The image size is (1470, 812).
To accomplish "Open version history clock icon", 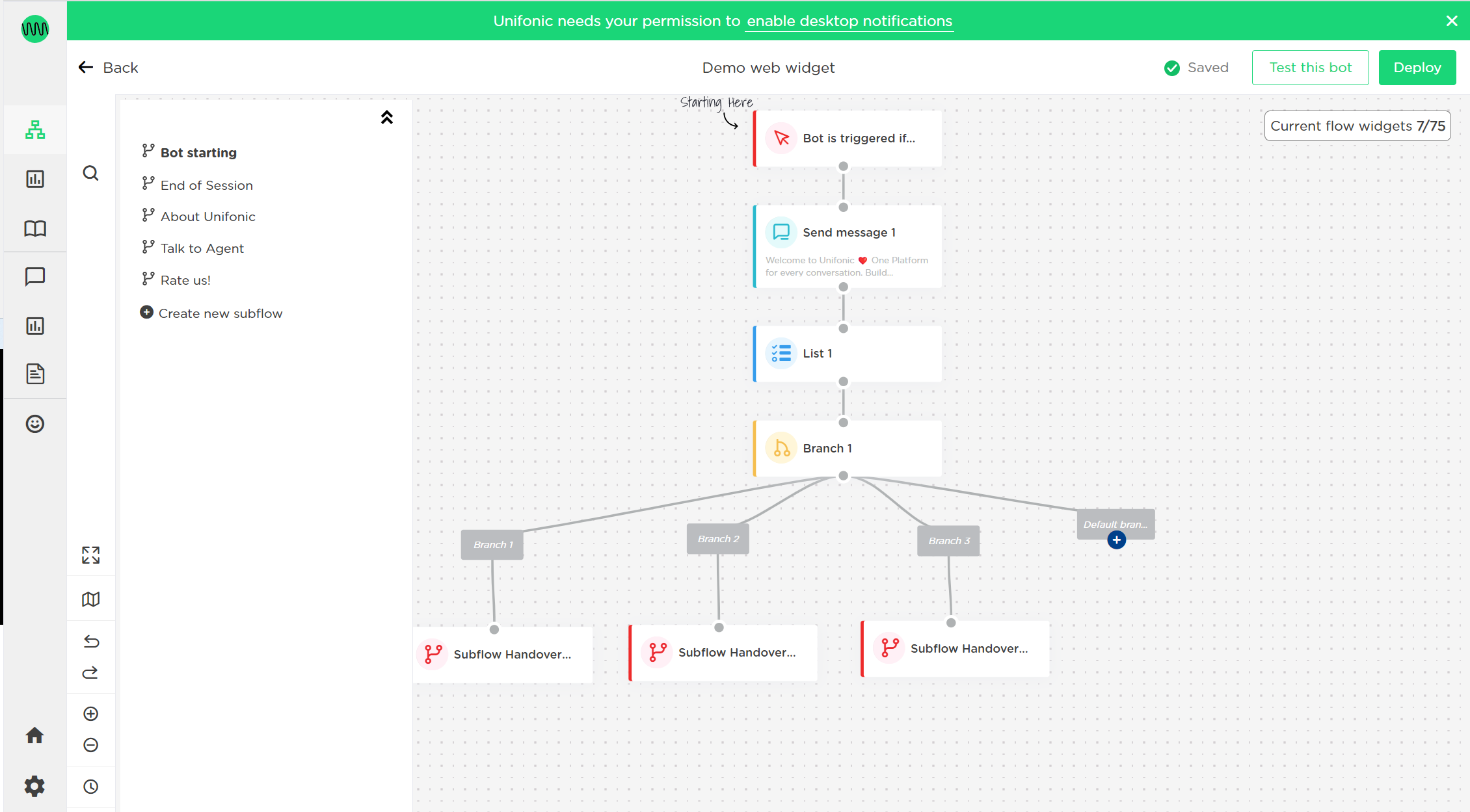I will [91, 787].
